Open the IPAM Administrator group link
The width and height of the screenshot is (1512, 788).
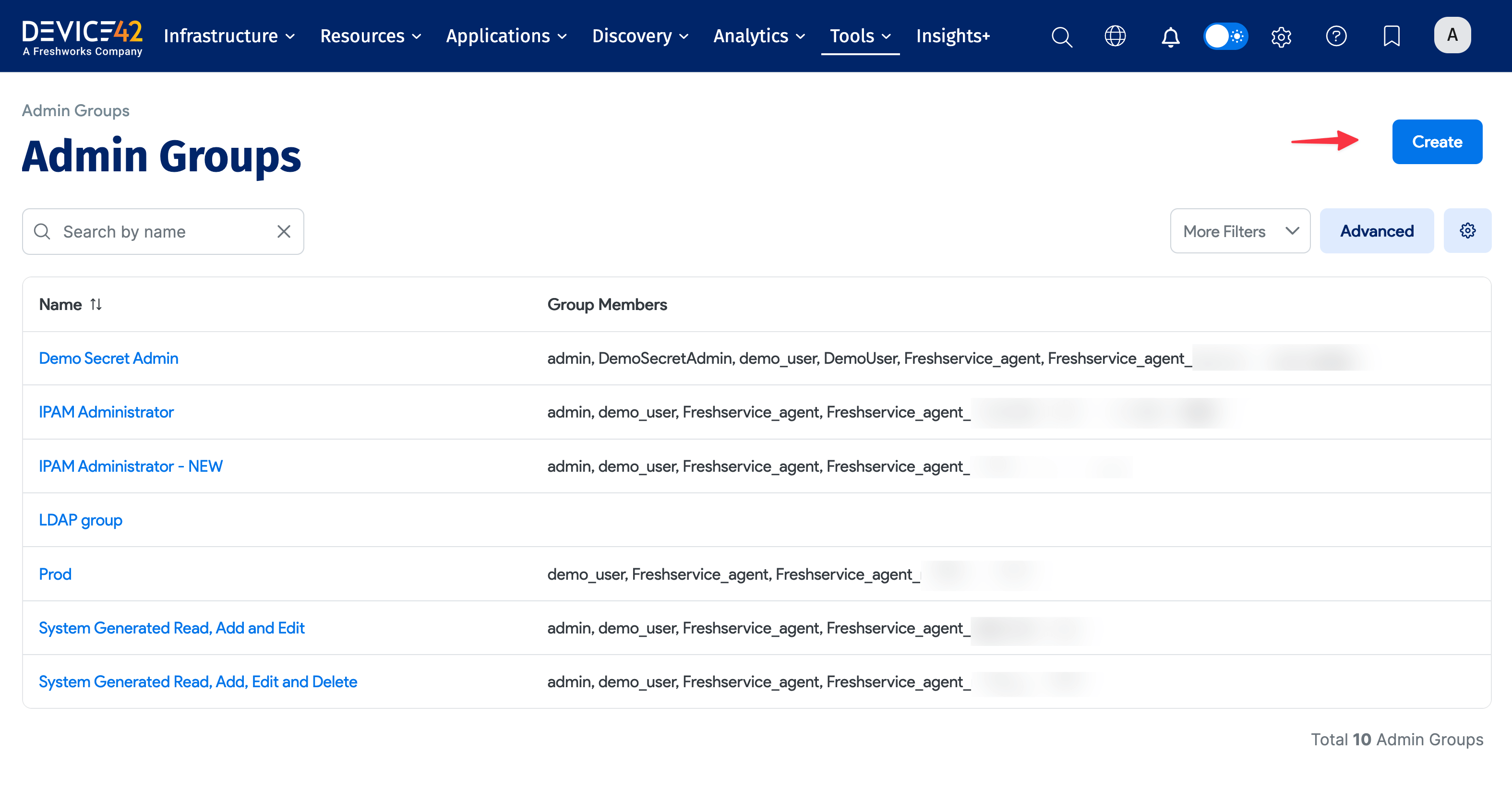click(106, 411)
